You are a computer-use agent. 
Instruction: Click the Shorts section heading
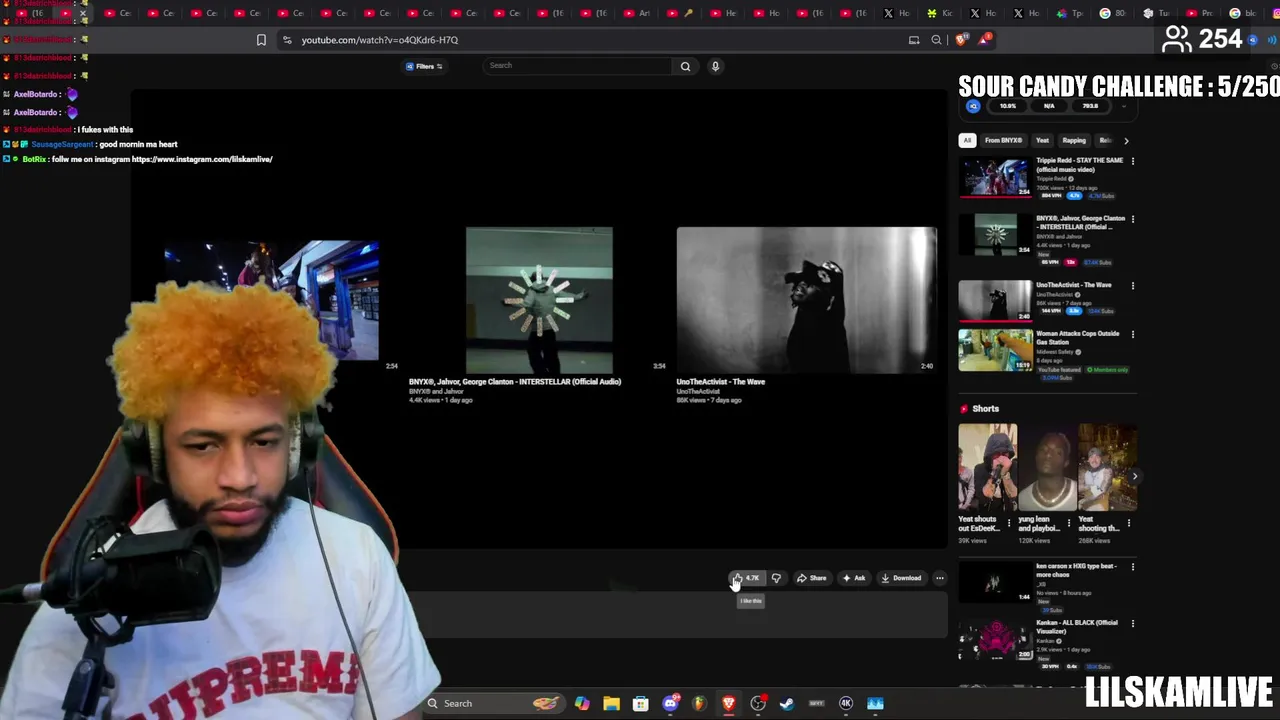coord(985,409)
